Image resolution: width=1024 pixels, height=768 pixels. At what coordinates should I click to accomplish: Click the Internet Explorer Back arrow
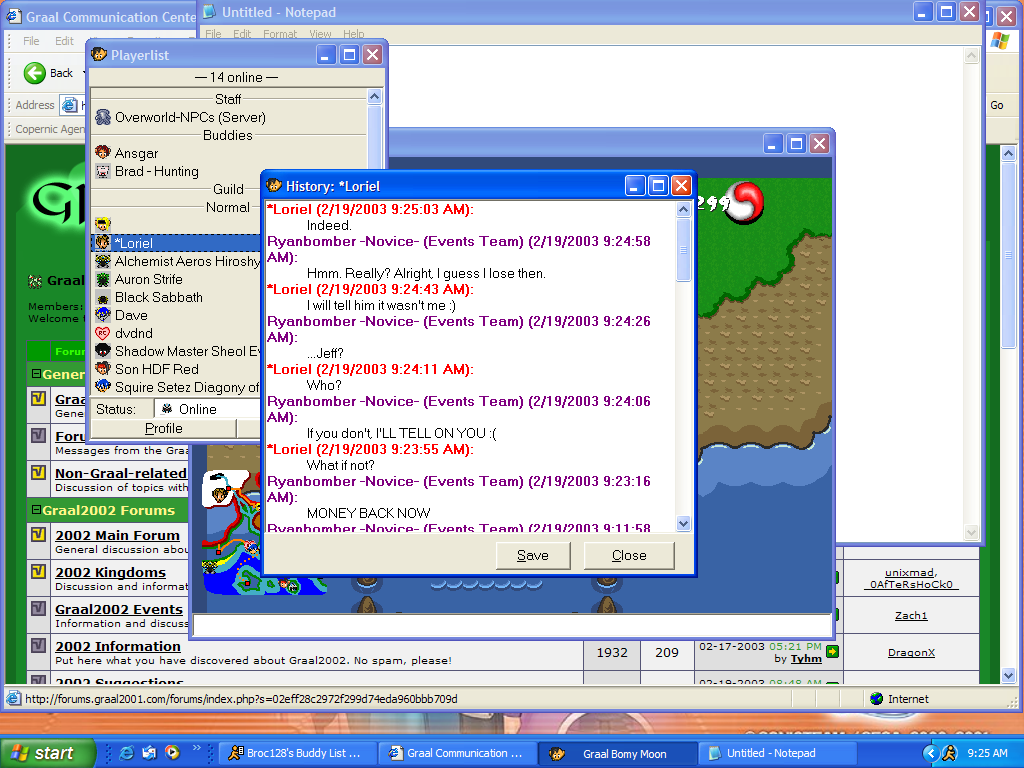36,73
